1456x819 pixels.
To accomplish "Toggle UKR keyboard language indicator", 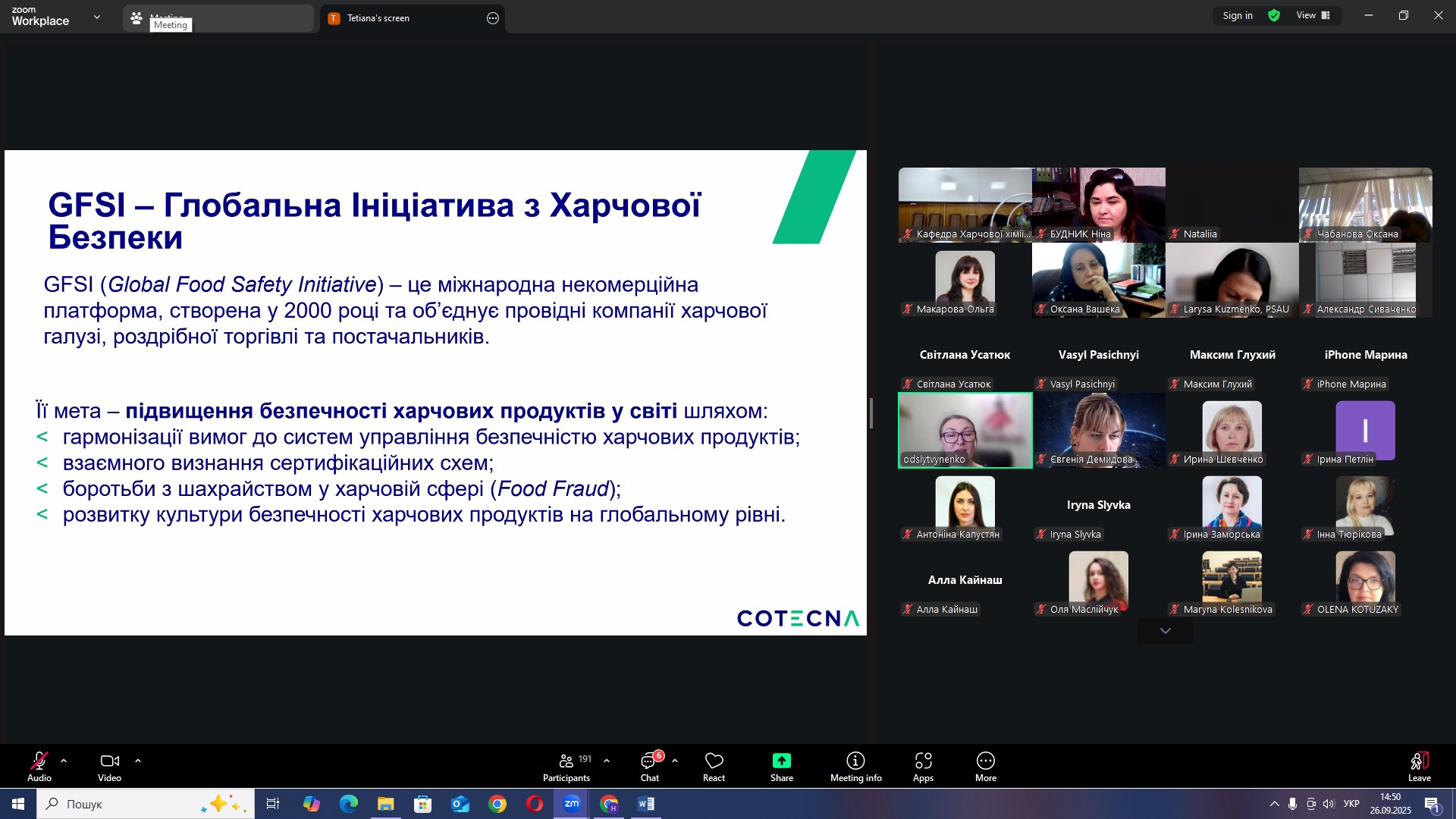I will (1351, 804).
